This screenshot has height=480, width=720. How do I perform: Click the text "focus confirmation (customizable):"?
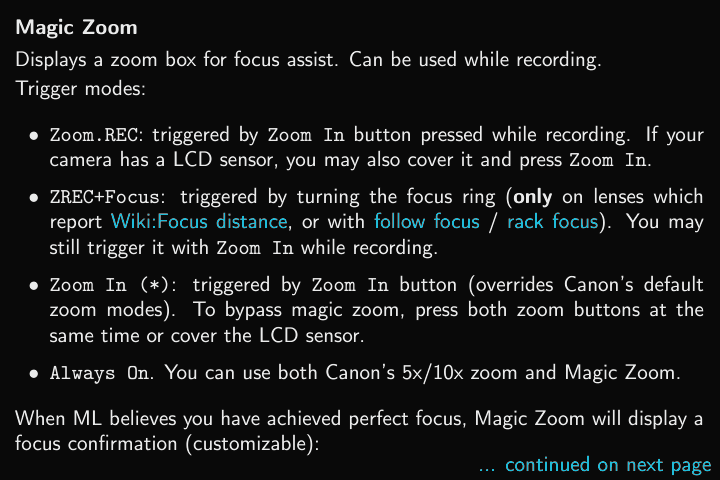coord(166,441)
